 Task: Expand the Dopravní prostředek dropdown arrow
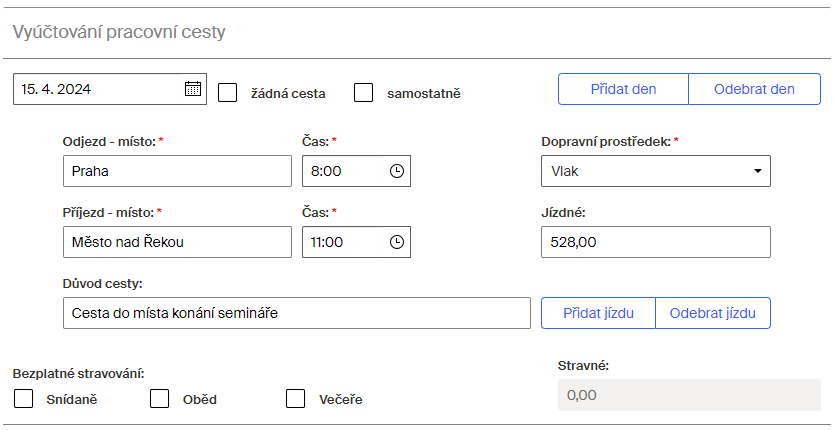pyautogui.click(x=758, y=171)
